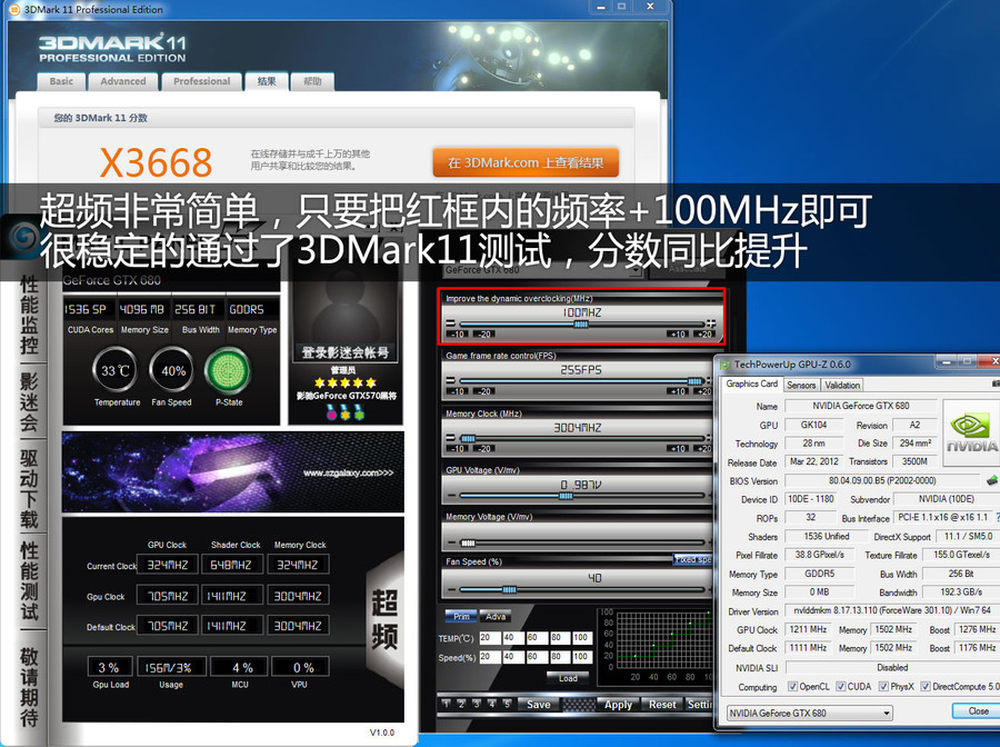Viewport: 1000px width, 747px height.
Task: Select profile slot 2 icon
Action: [x=461, y=704]
